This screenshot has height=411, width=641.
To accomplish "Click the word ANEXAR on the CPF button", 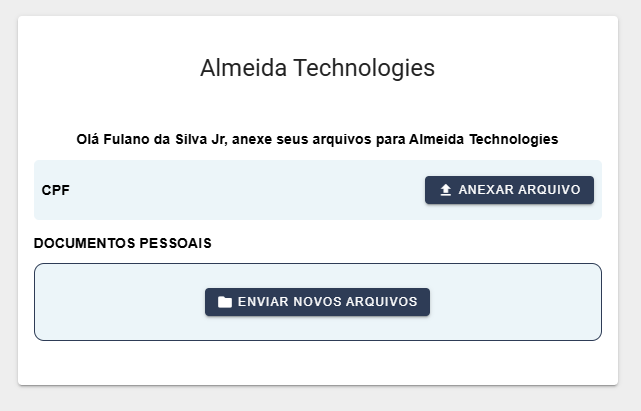I will (485, 190).
